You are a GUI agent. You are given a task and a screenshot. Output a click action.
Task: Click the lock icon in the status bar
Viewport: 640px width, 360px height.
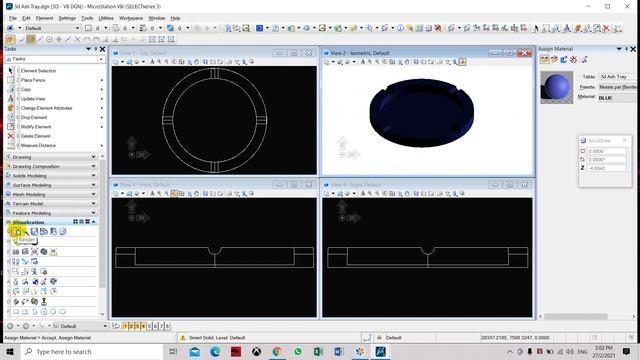coord(379,338)
